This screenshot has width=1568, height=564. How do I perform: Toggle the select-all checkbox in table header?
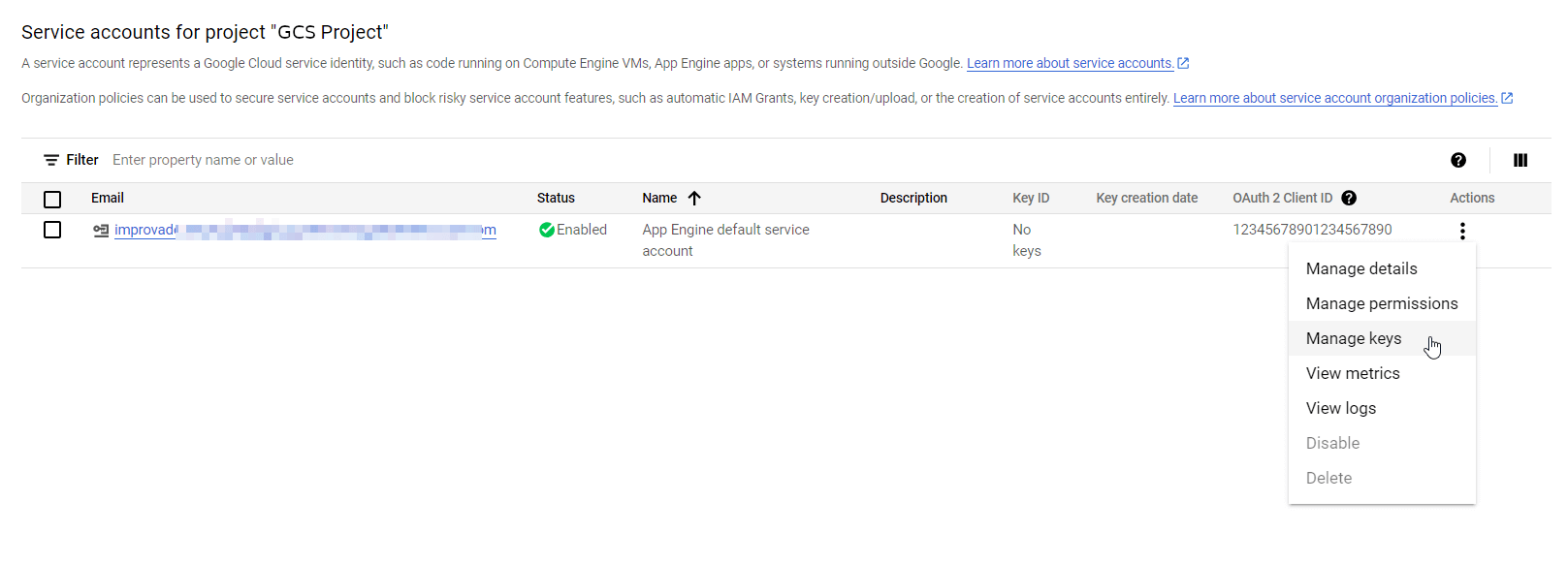tap(52, 199)
